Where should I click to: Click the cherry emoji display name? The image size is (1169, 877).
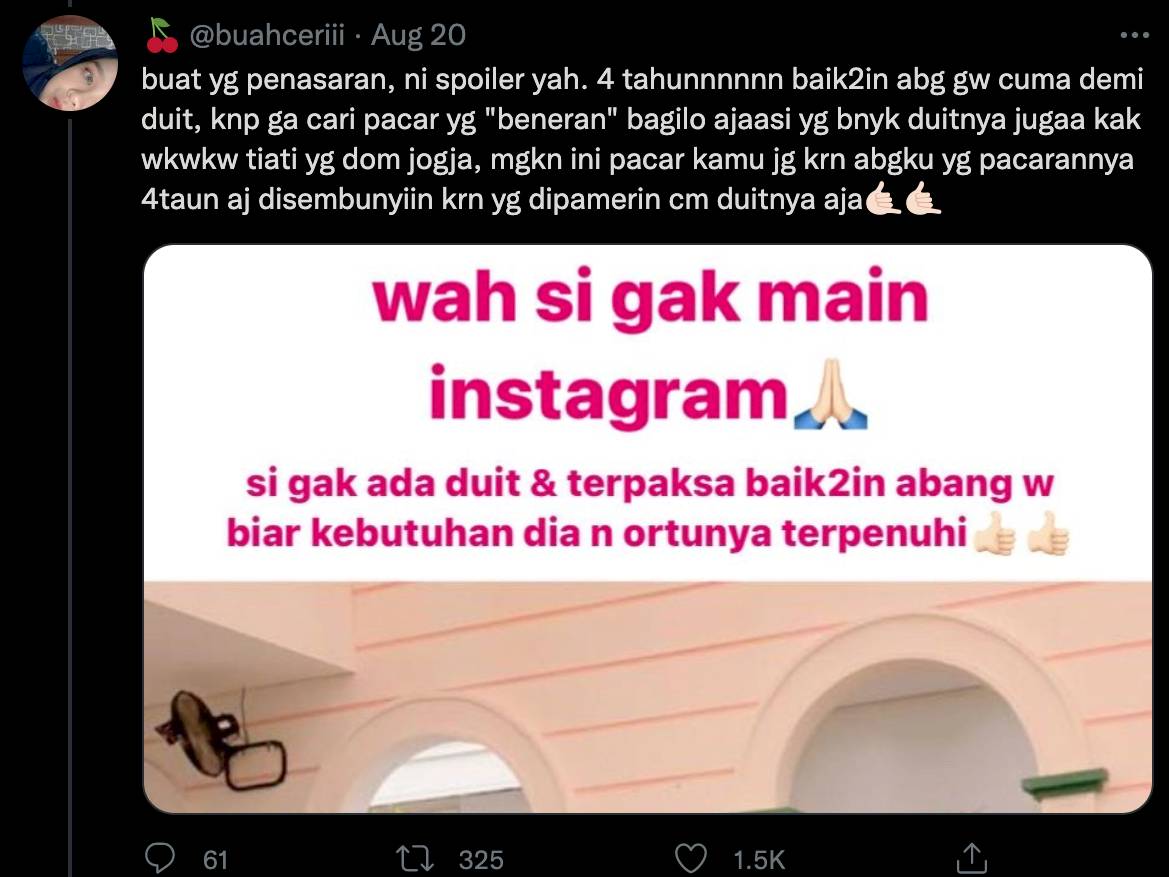tap(162, 36)
